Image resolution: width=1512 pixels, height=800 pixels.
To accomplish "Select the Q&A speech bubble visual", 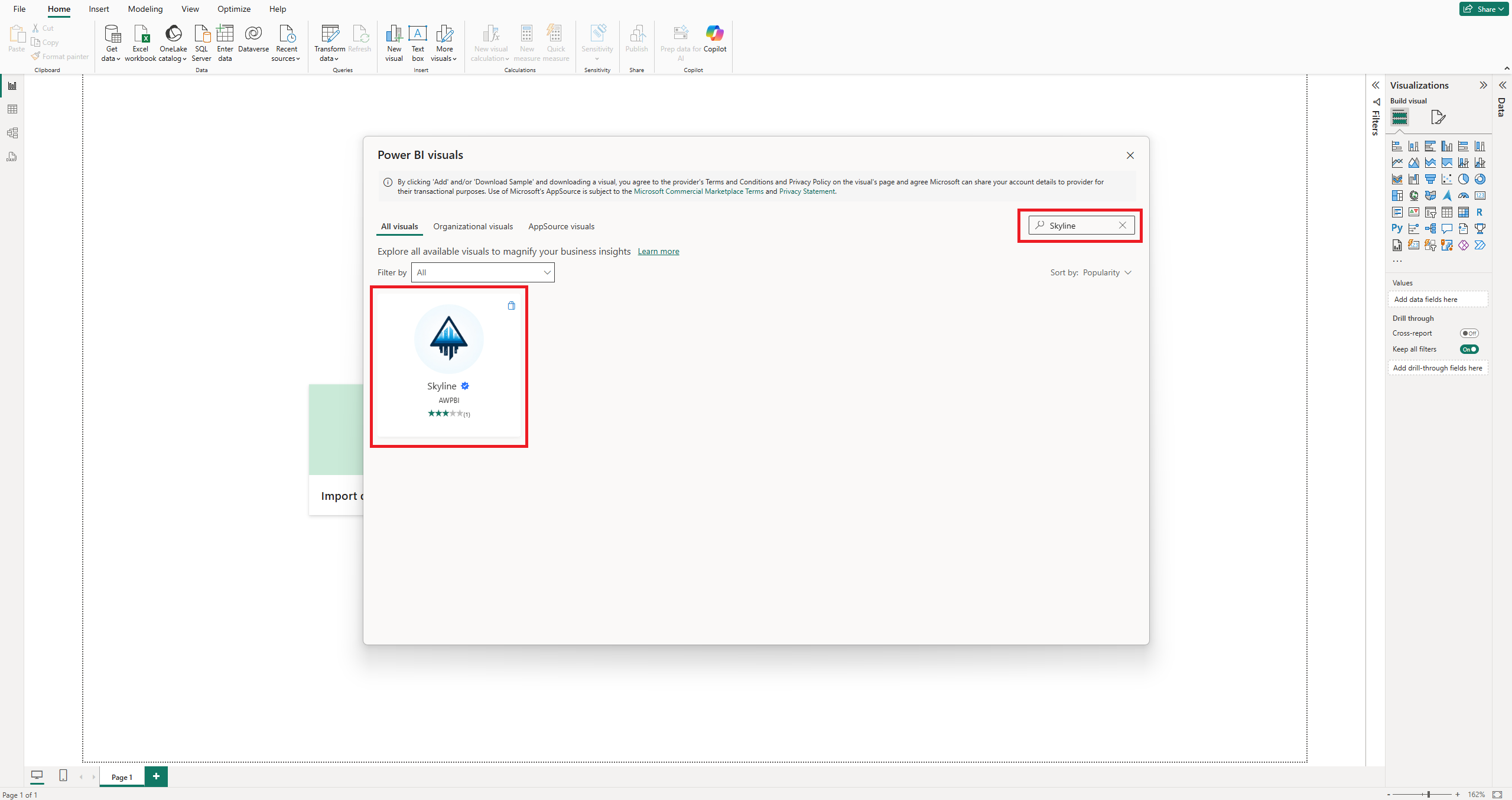I will point(1447,229).
